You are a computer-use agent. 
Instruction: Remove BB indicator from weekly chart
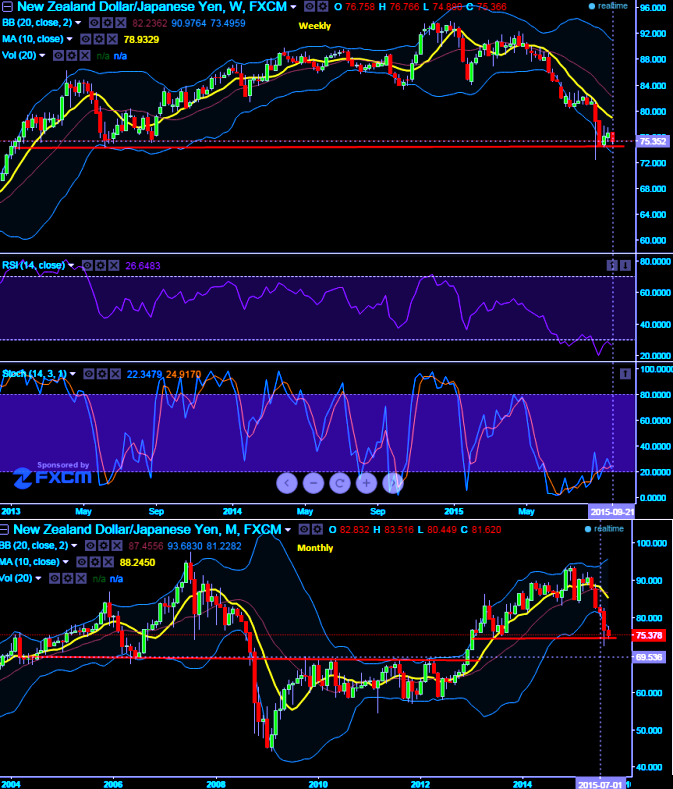point(121,23)
